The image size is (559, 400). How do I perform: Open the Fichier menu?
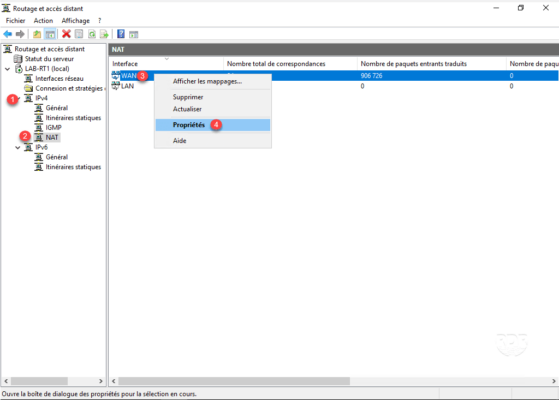pos(15,21)
